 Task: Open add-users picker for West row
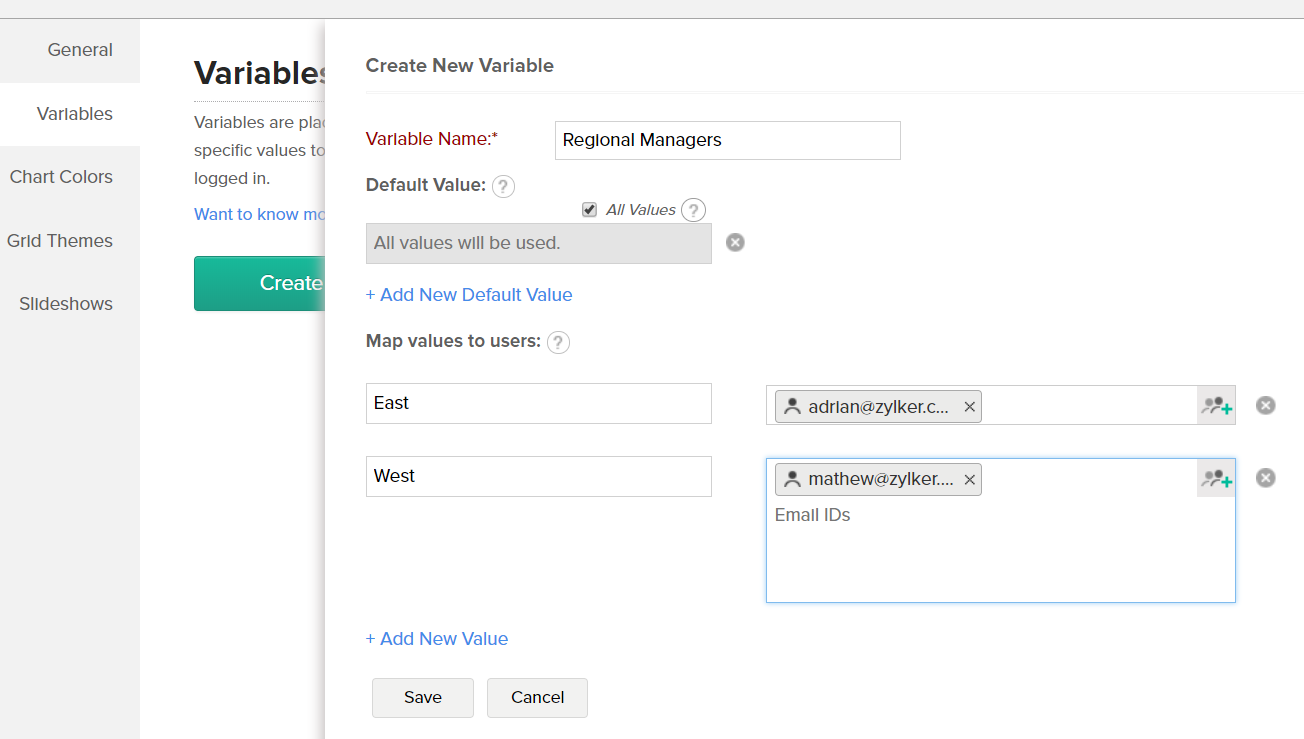click(1216, 479)
